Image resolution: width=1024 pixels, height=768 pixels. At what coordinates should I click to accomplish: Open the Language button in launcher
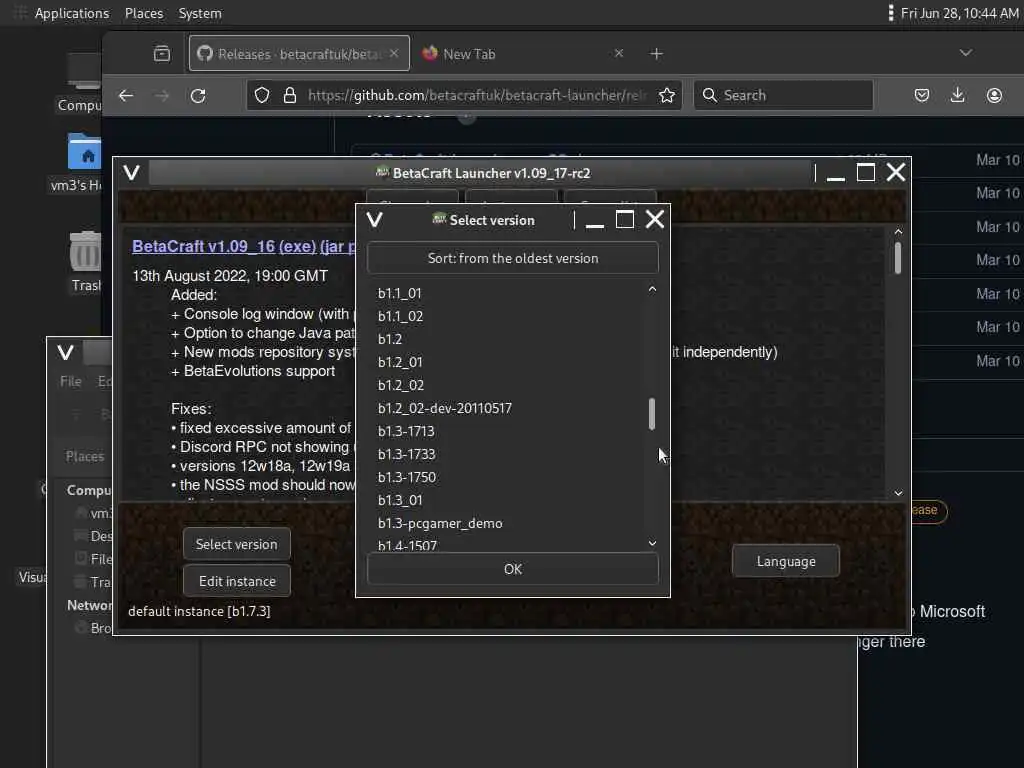coord(786,561)
